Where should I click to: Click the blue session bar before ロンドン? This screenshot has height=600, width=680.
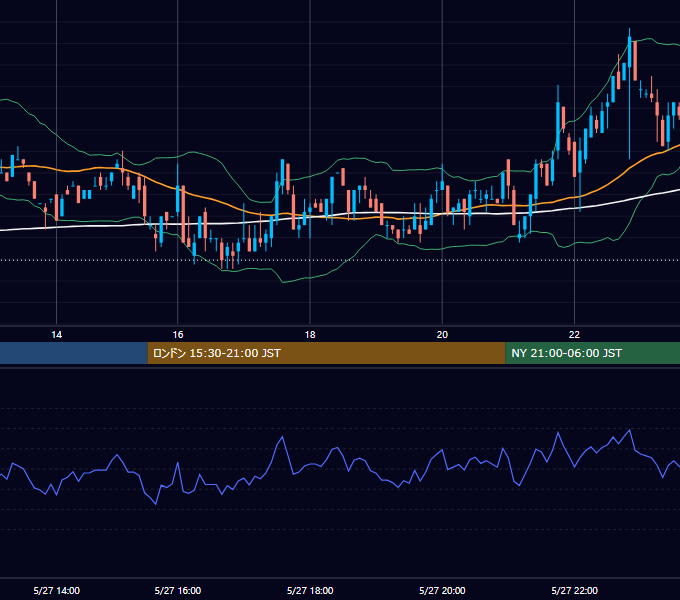point(74,353)
